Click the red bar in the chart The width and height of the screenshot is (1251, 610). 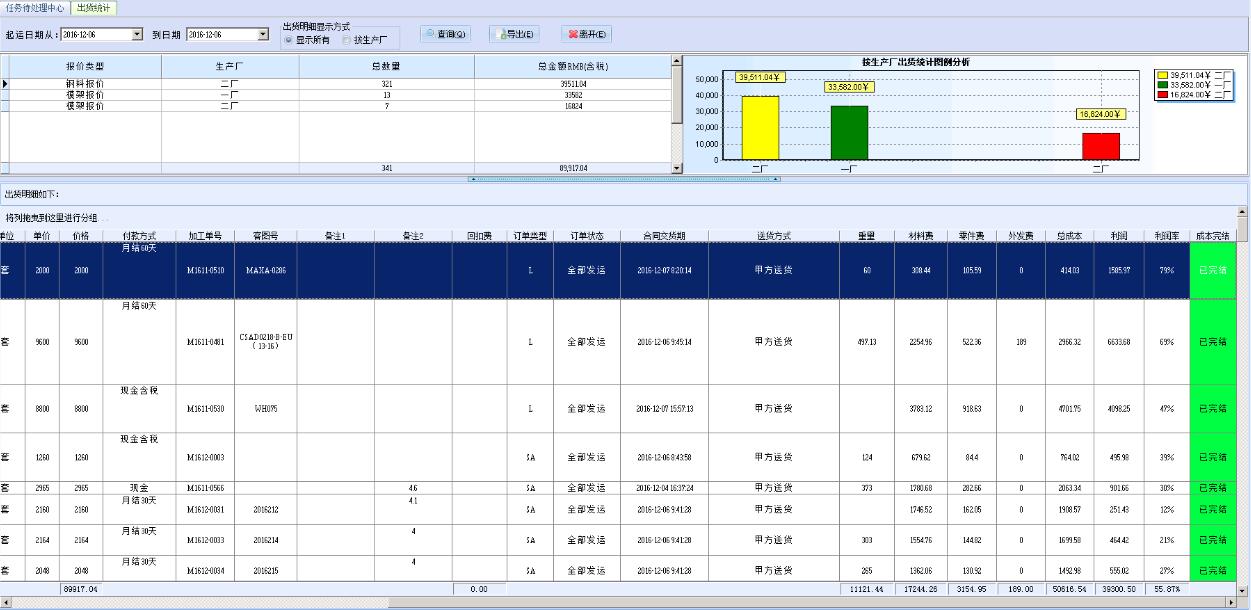(1101, 146)
